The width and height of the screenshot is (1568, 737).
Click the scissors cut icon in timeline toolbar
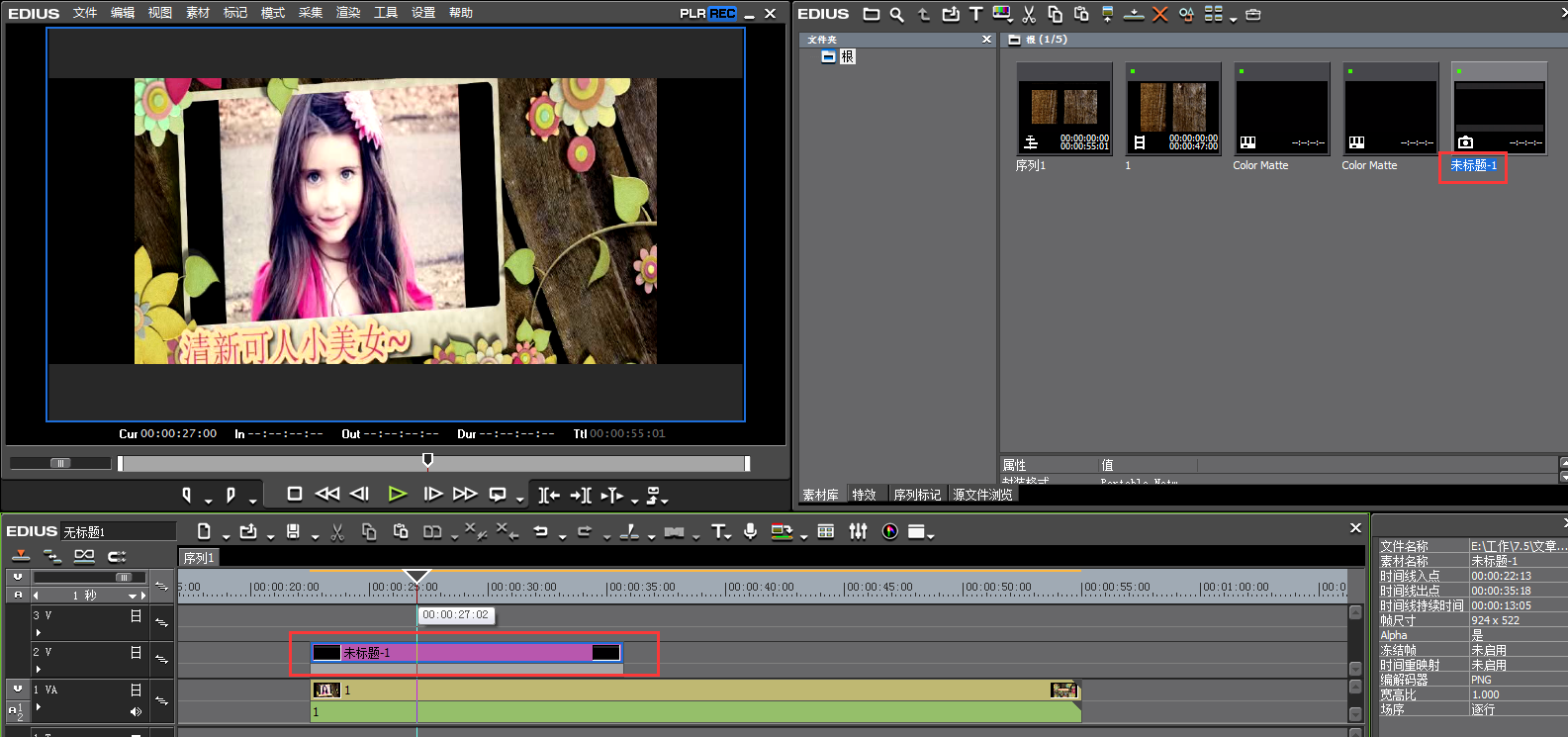tap(337, 532)
